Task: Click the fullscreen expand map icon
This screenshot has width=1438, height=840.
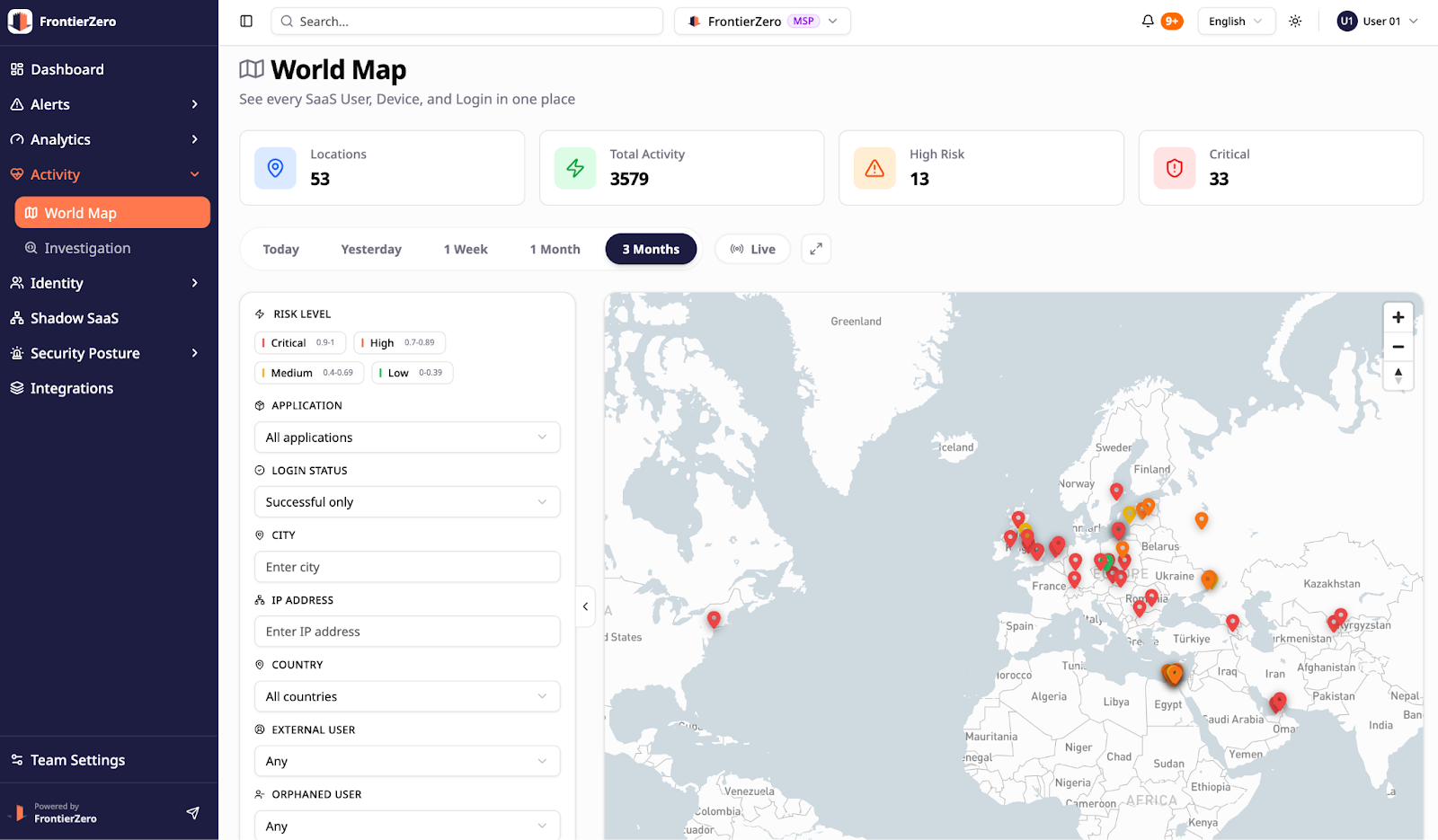Action: (x=816, y=249)
